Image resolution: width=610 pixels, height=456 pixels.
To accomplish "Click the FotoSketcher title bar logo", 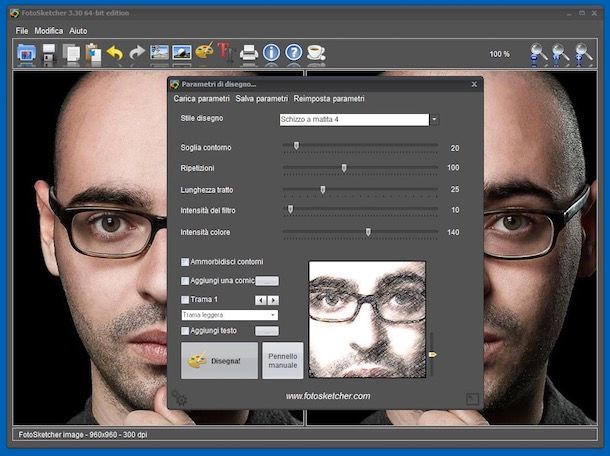I will (x=14, y=13).
